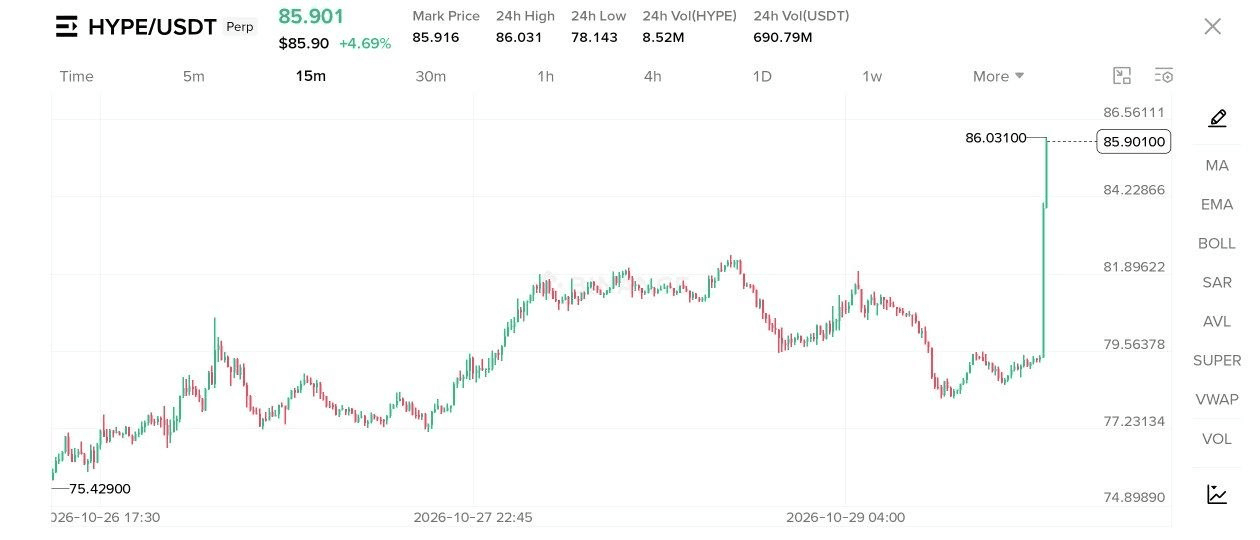Switch to the 5m timeframe
1260x540 pixels.
194,77
